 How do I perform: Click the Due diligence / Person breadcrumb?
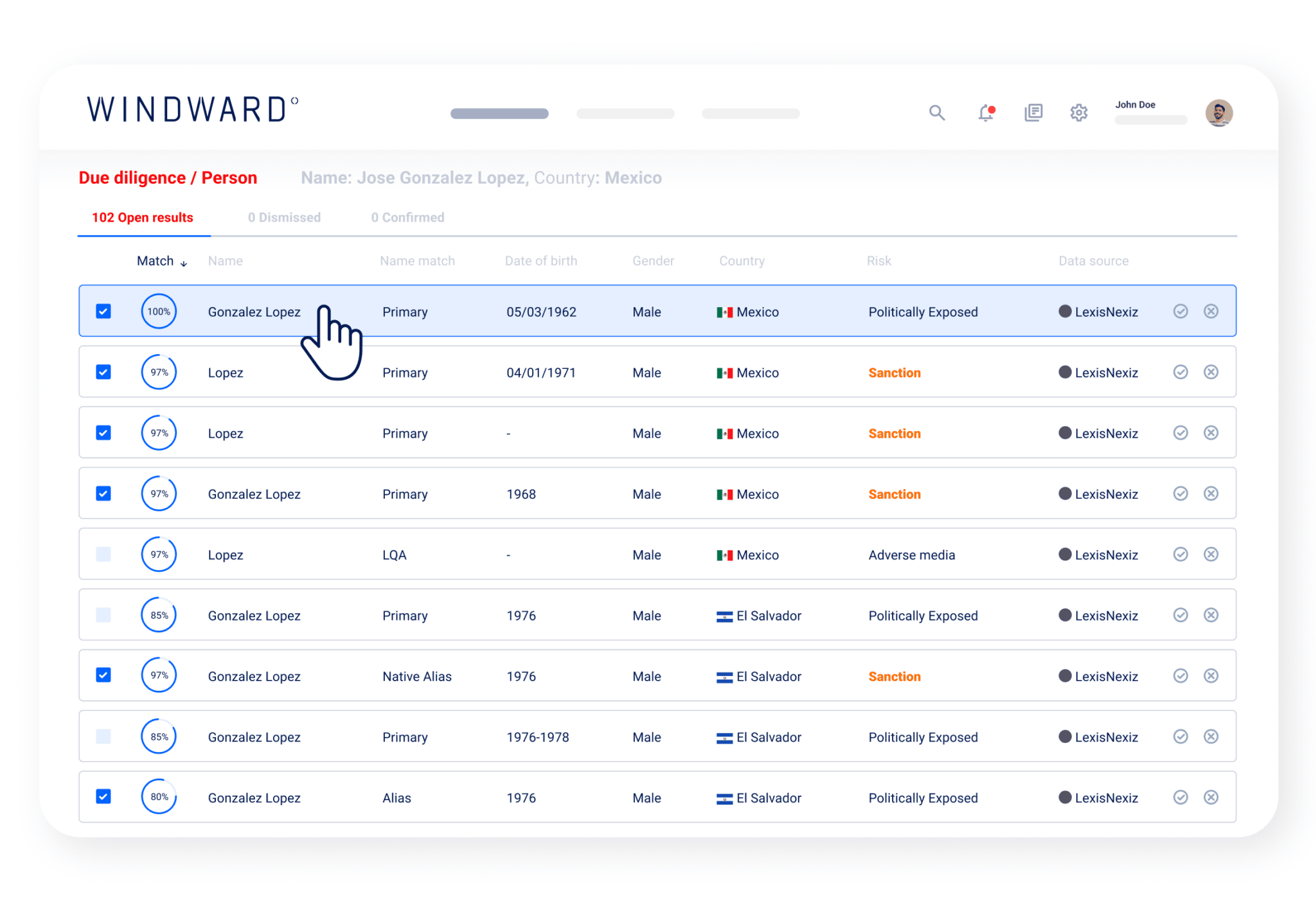click(168, 178)
